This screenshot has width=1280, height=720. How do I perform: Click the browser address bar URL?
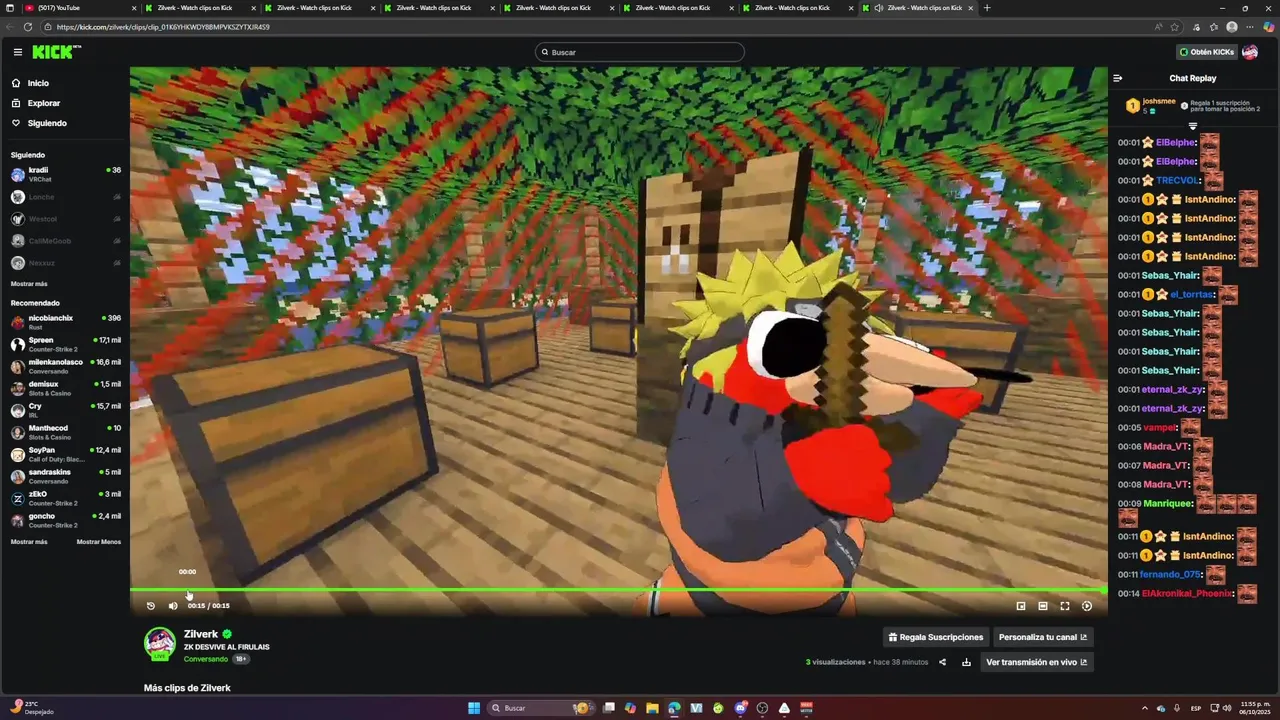(163, 27)
